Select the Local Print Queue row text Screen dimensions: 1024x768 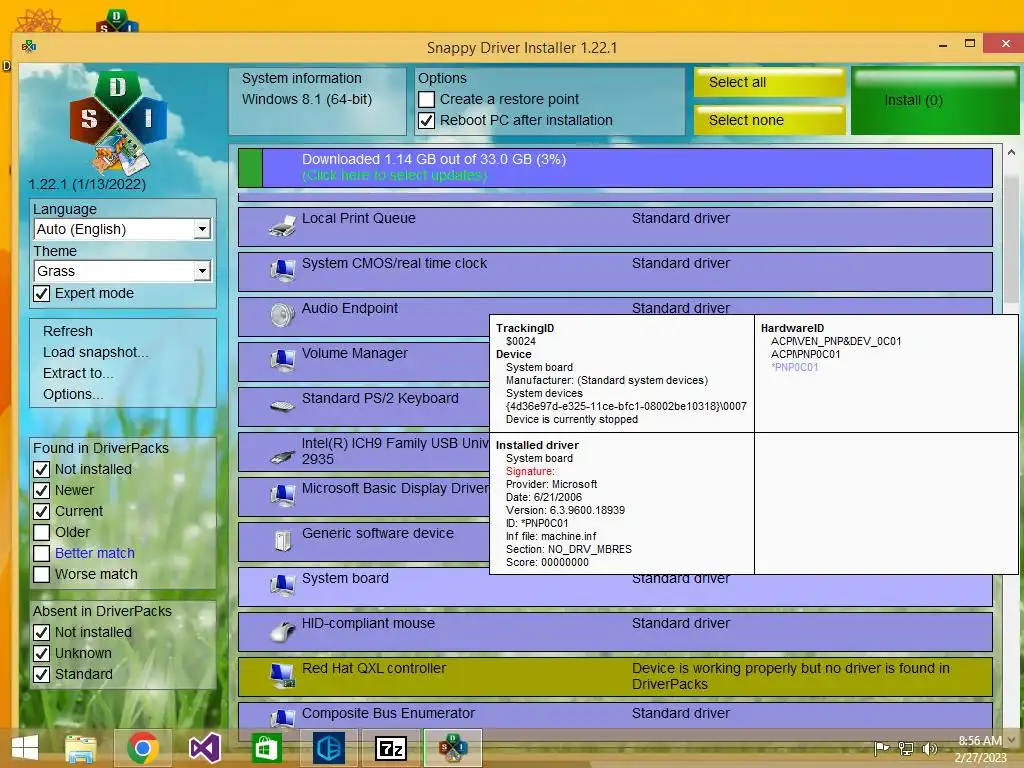point(359,219)
